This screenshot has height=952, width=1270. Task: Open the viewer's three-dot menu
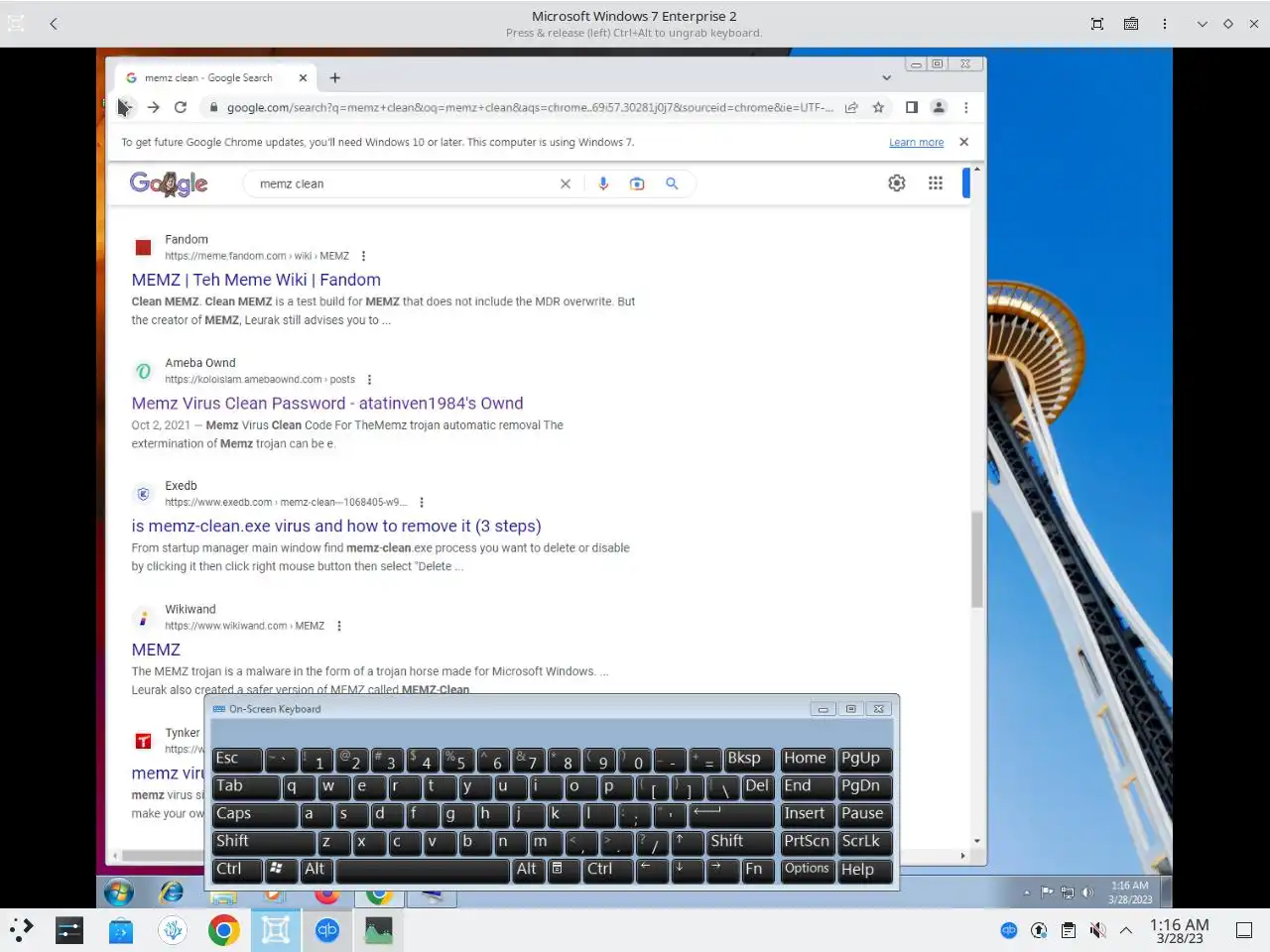click(1165, 24)
